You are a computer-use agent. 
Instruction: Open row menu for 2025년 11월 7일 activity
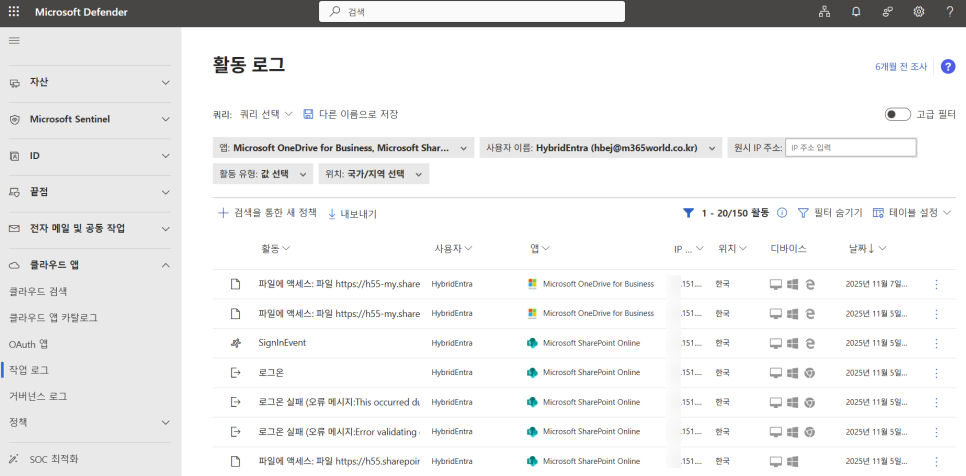tap(936, 284)
